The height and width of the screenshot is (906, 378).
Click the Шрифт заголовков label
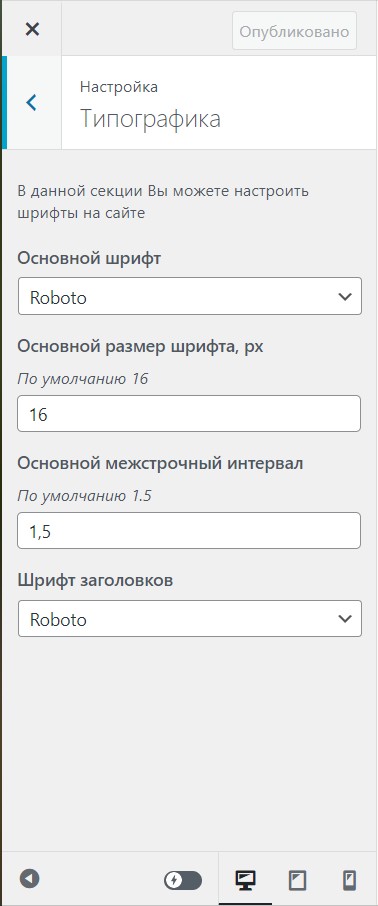click(95, 581)
